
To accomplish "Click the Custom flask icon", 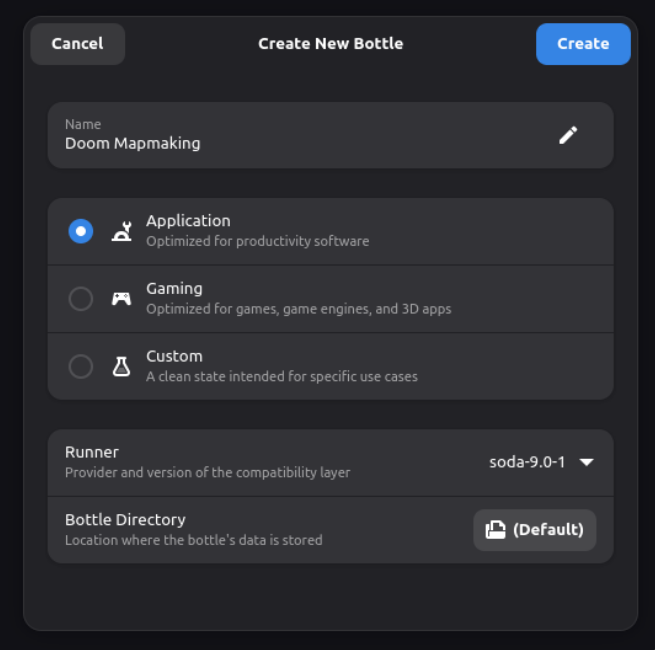I will 121,367.
